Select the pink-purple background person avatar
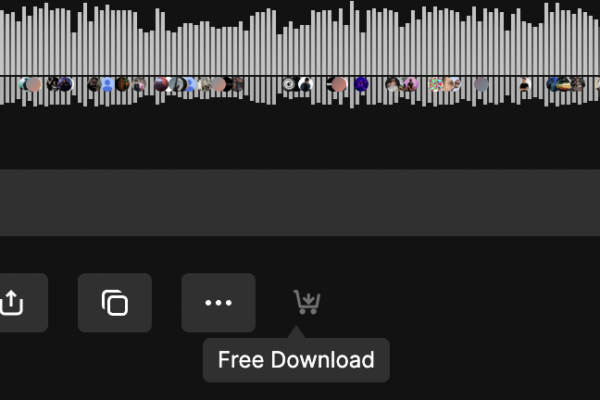 point(411,84)
